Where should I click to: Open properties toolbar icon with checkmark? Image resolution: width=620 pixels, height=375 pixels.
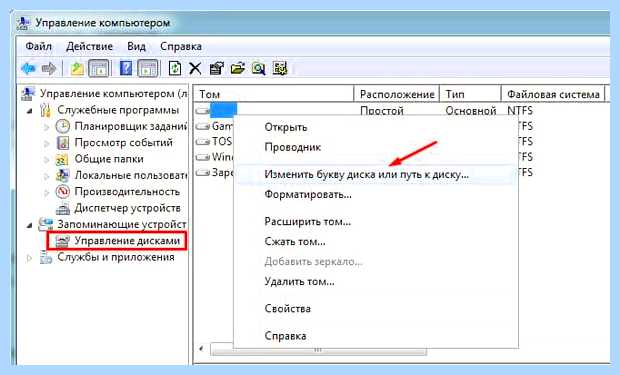point(216,68)
